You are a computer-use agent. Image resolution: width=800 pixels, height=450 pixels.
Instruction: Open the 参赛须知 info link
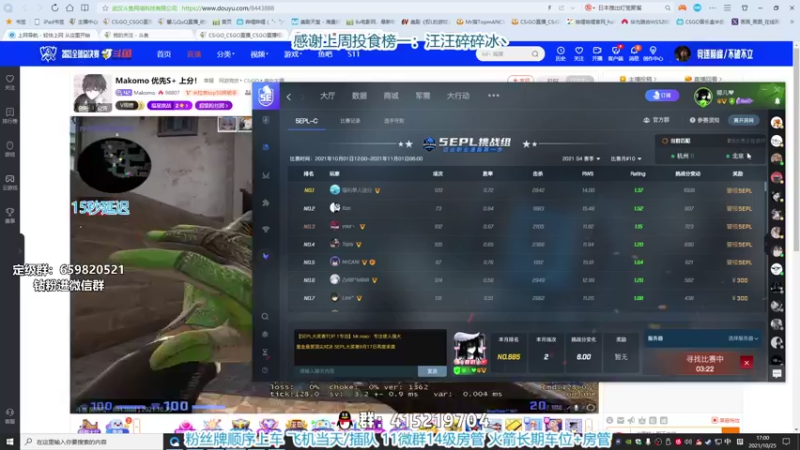(x=705, y=120)
